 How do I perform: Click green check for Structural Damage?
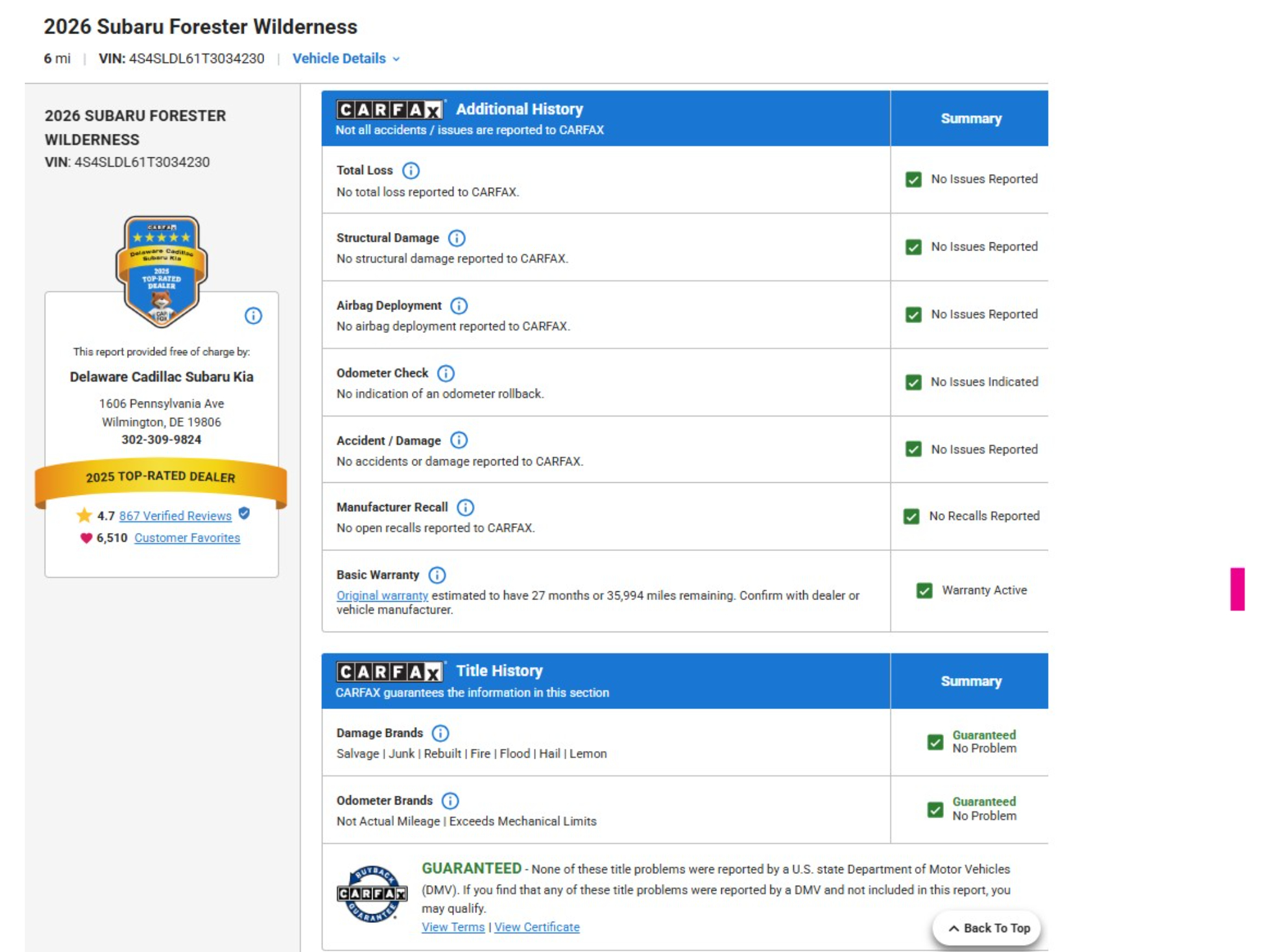tap(913, 247)
